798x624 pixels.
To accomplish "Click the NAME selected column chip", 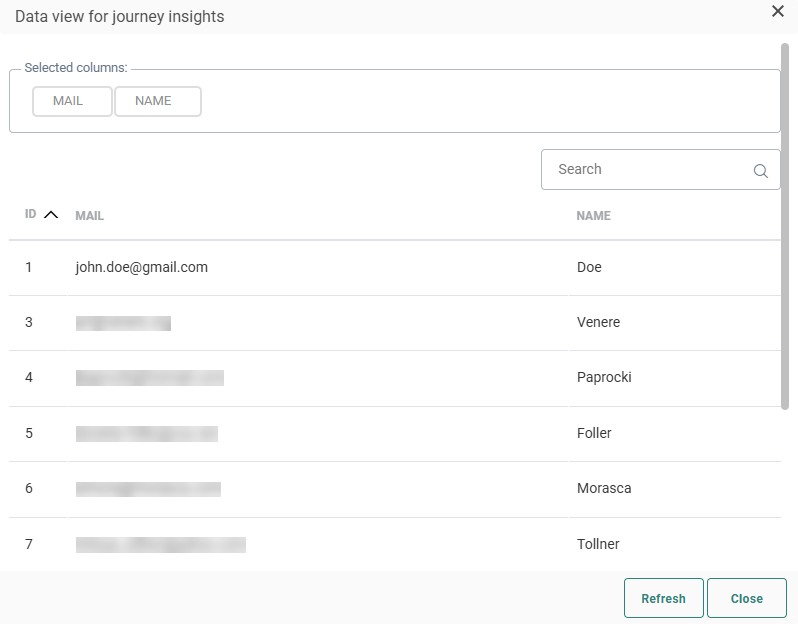I will 158,101.
